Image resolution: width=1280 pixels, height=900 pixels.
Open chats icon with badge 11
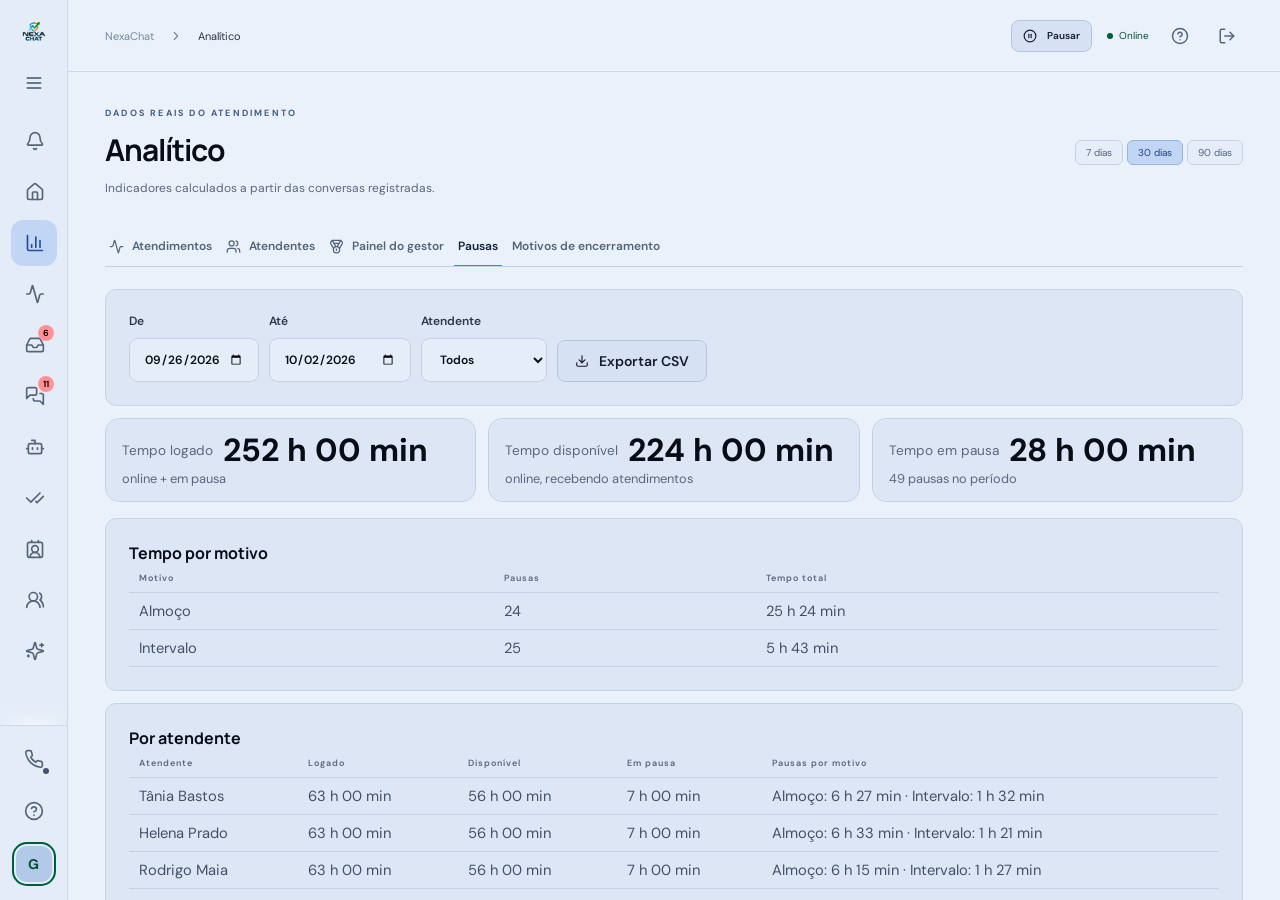pos(34,396)
